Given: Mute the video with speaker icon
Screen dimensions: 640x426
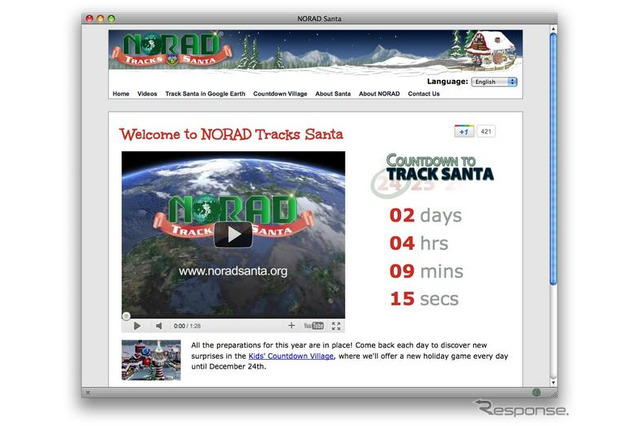Looking at the screenshot, I should 159,326.
